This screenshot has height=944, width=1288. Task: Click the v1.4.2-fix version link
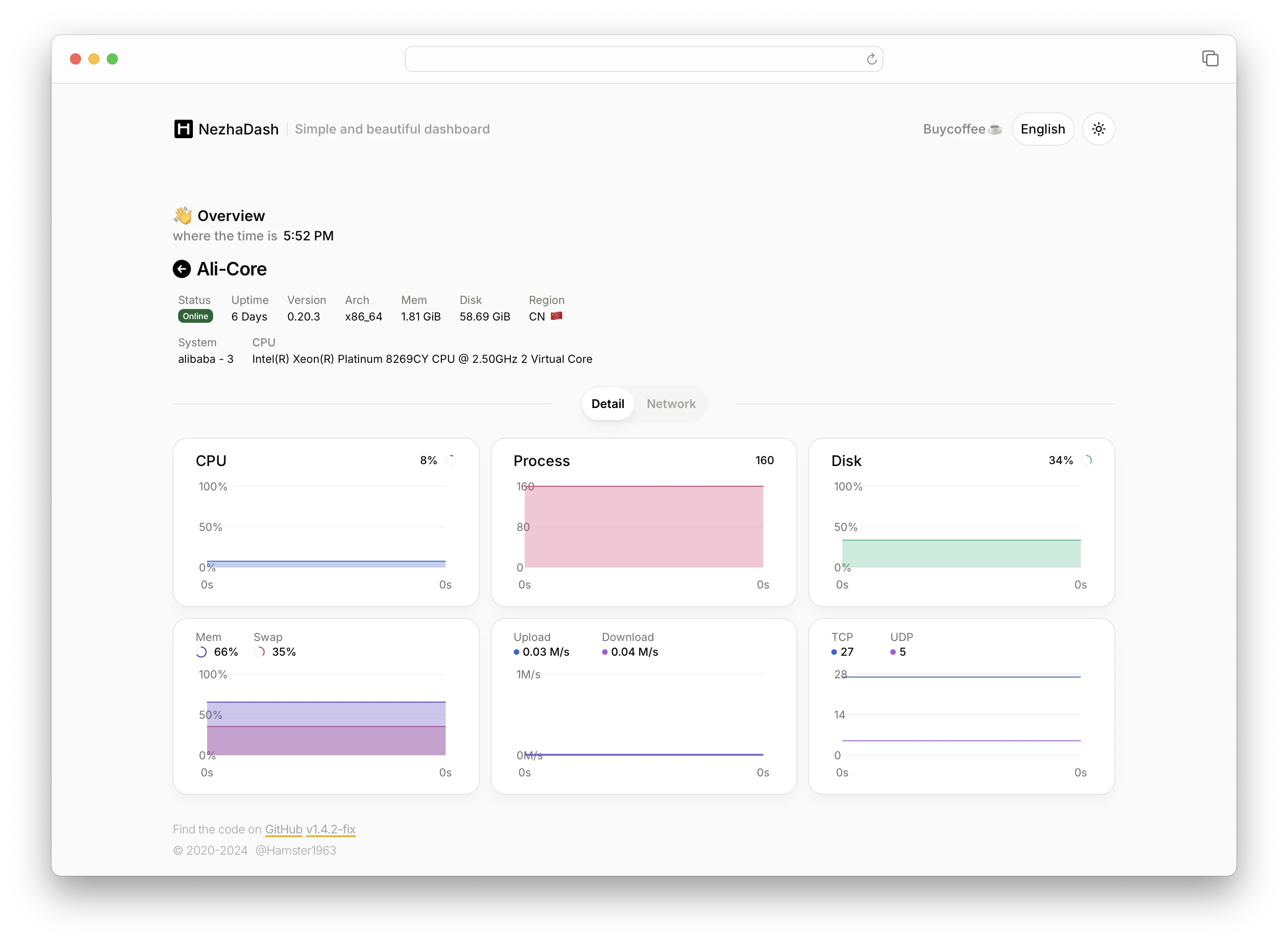pos(331,829)
